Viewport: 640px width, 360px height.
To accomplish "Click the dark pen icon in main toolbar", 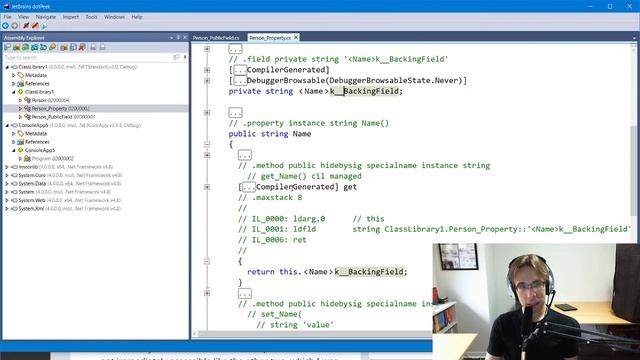I will (x=26, y=26).
